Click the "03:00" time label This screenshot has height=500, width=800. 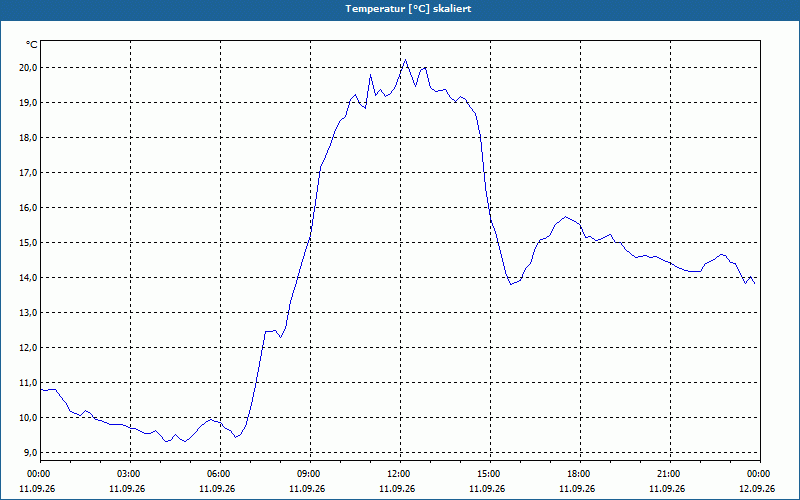click(x=128, y=474)
